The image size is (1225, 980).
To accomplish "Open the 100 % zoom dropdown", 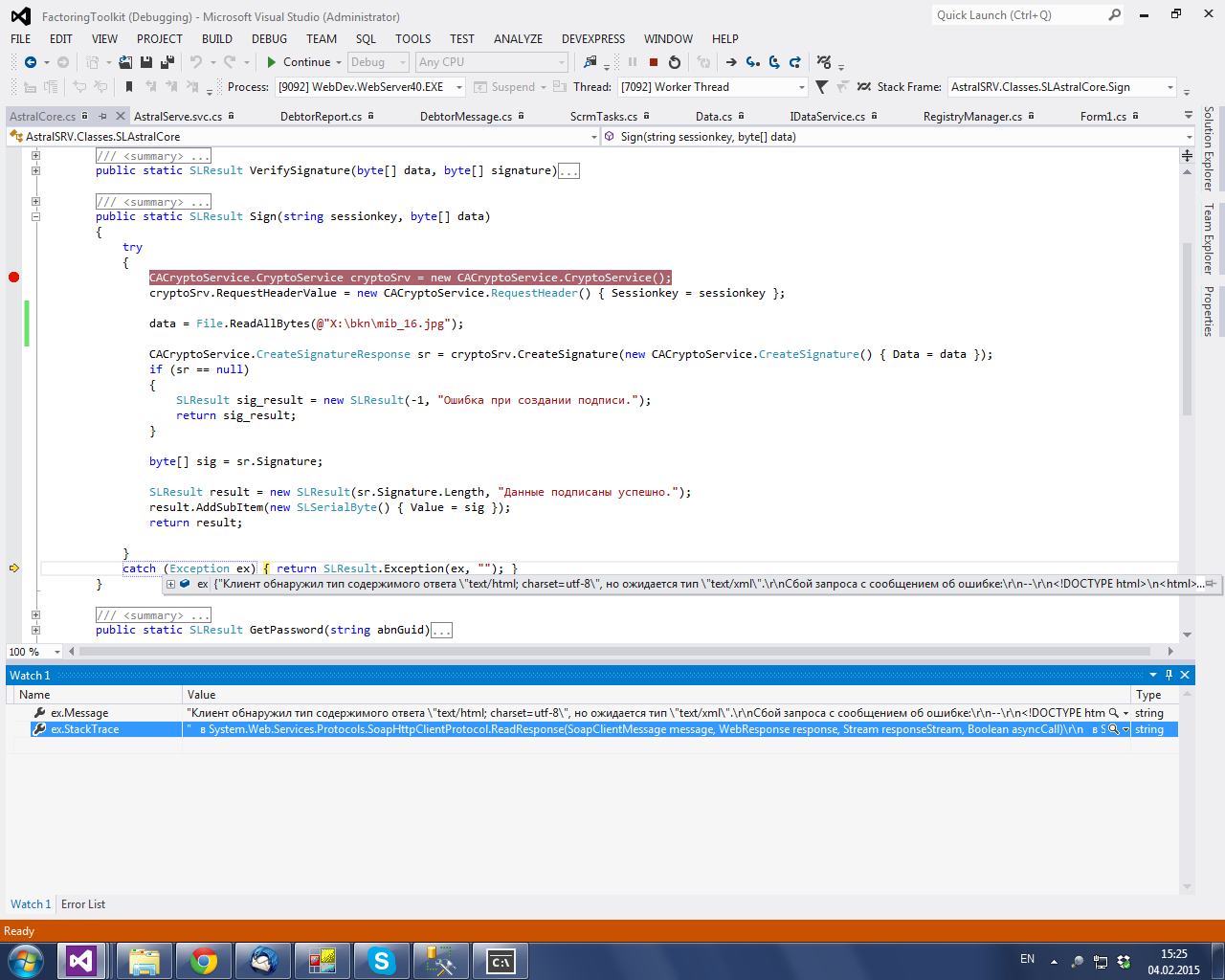I will pos(34,652).
